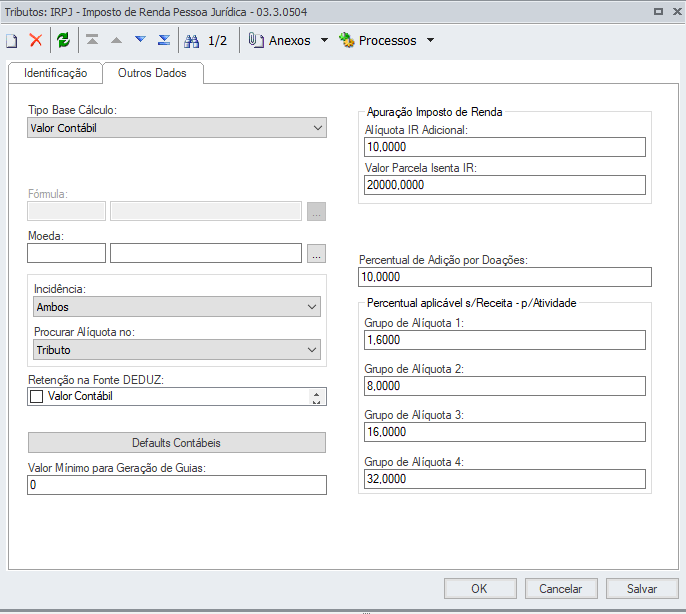Click the Processos gear icon
686x614 pixels.
click(346, 40)
